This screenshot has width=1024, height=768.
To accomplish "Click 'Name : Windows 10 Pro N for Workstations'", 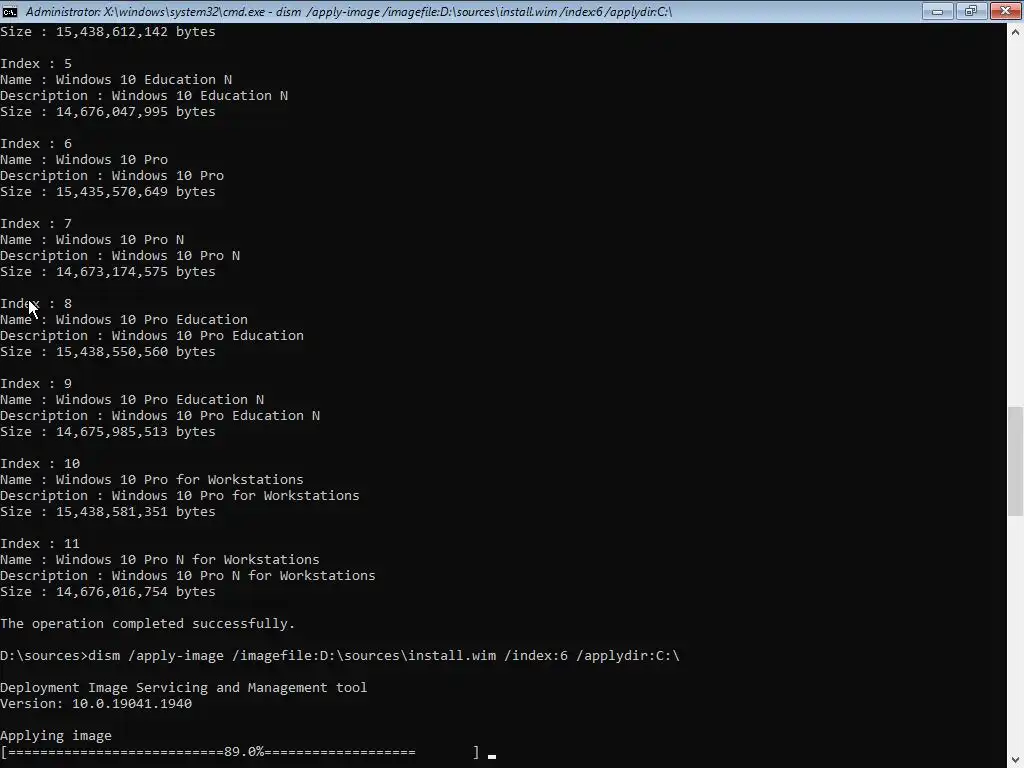I will point(160,560).
